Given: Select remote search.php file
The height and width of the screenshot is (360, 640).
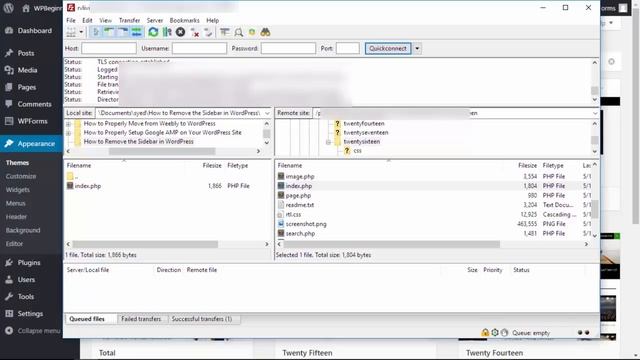Looking at the screenshot, I should click(300, 233).
